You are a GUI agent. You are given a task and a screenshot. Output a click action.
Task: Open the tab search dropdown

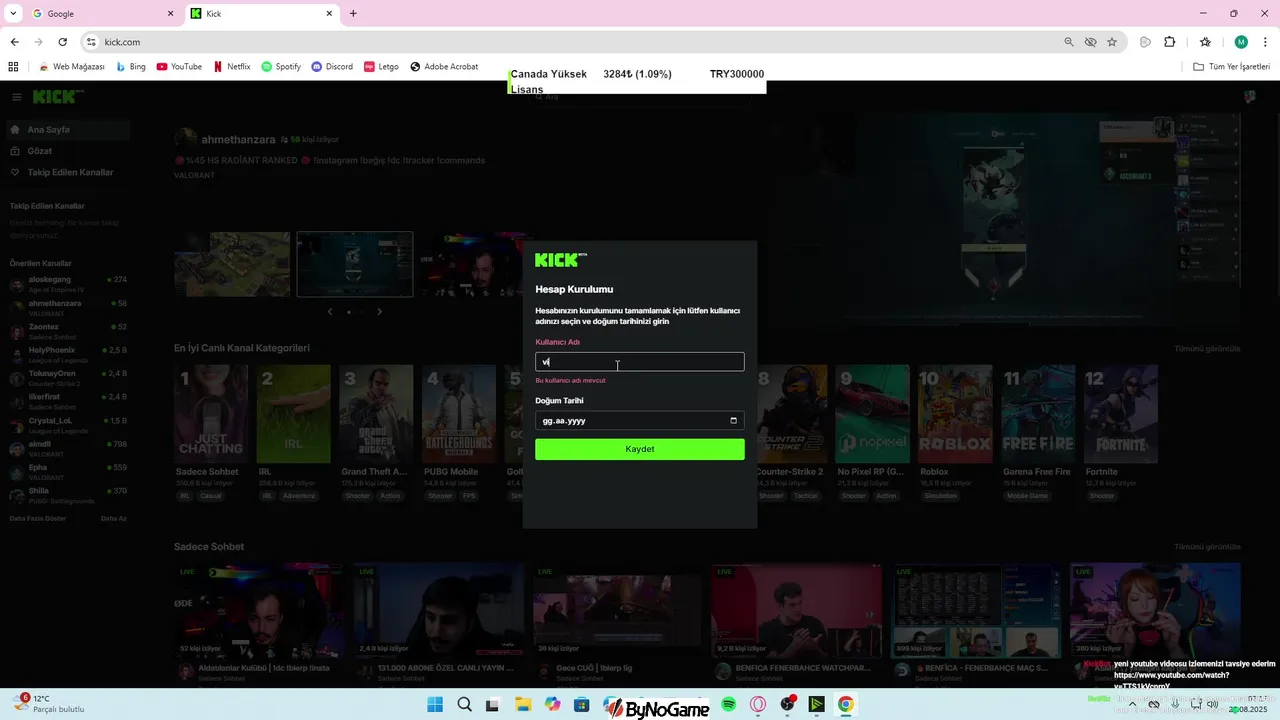point(13,14)
